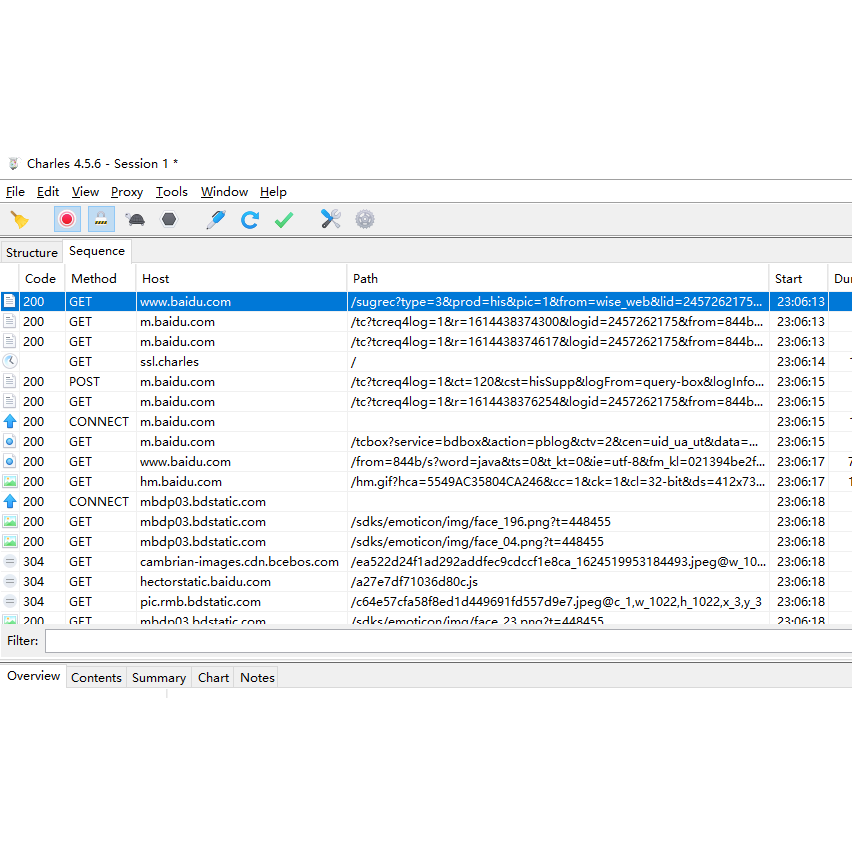Click the Filter input field

448,641
